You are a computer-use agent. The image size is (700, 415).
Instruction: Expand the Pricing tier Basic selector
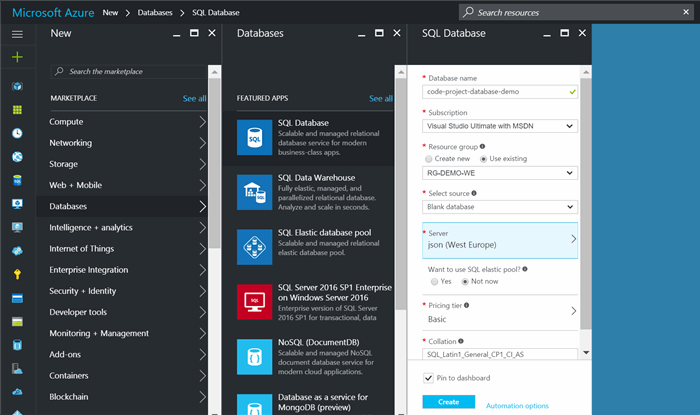click(x=500, y=312)
